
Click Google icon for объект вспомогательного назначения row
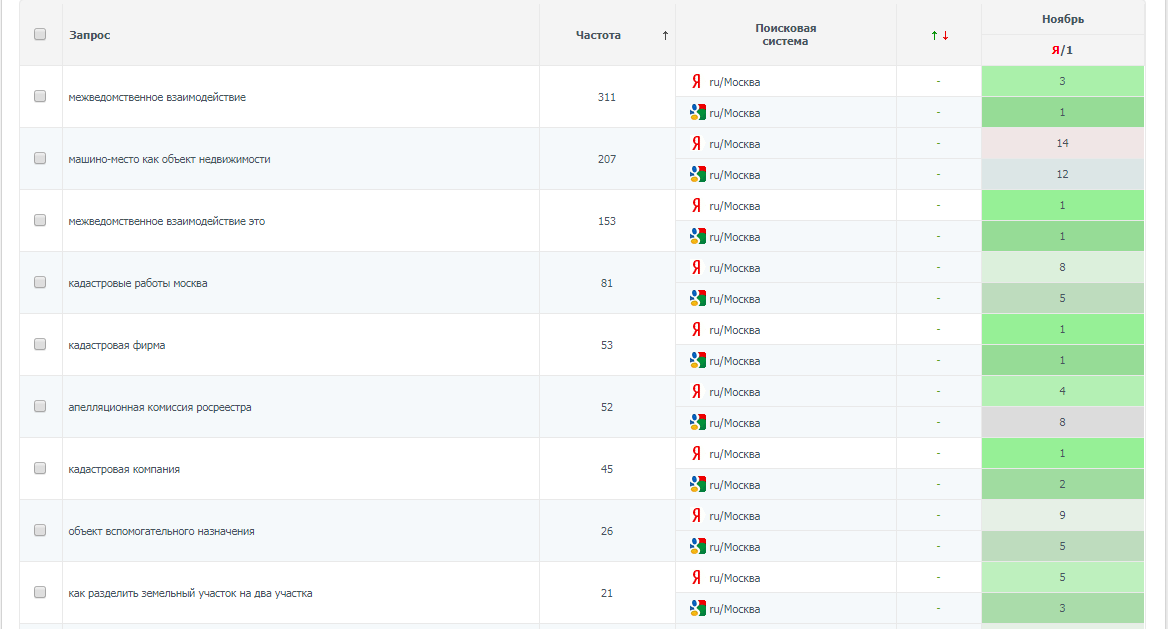[697, 546]
